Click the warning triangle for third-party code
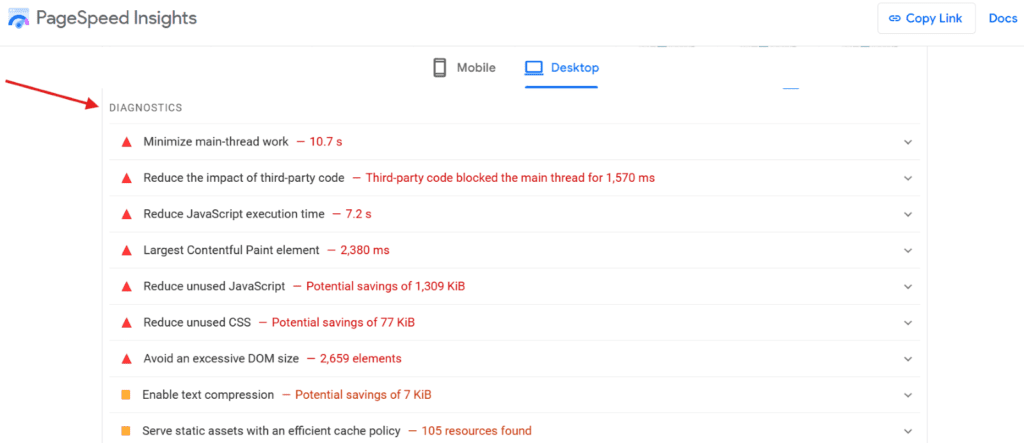 (x=126, y=178)
